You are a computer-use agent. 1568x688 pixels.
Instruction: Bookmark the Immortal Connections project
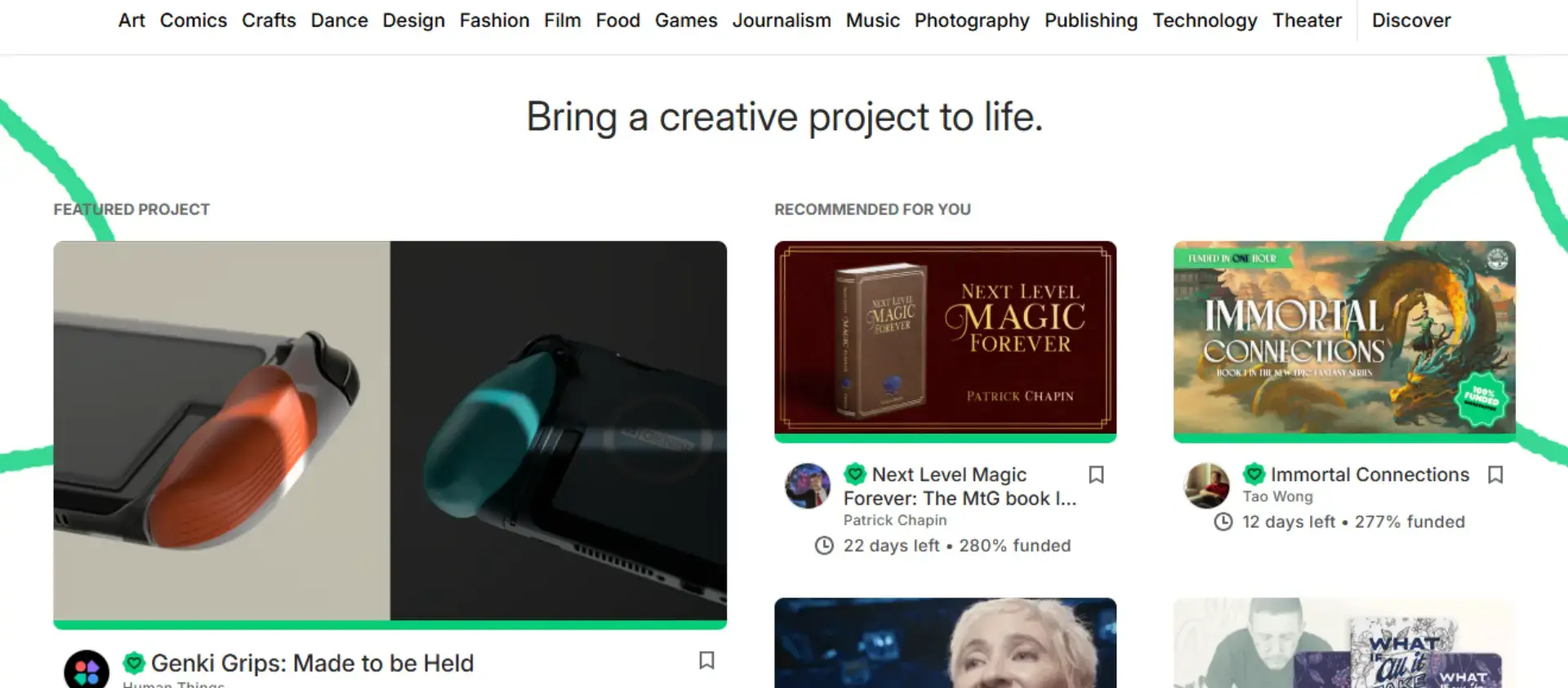point(1495,475)
